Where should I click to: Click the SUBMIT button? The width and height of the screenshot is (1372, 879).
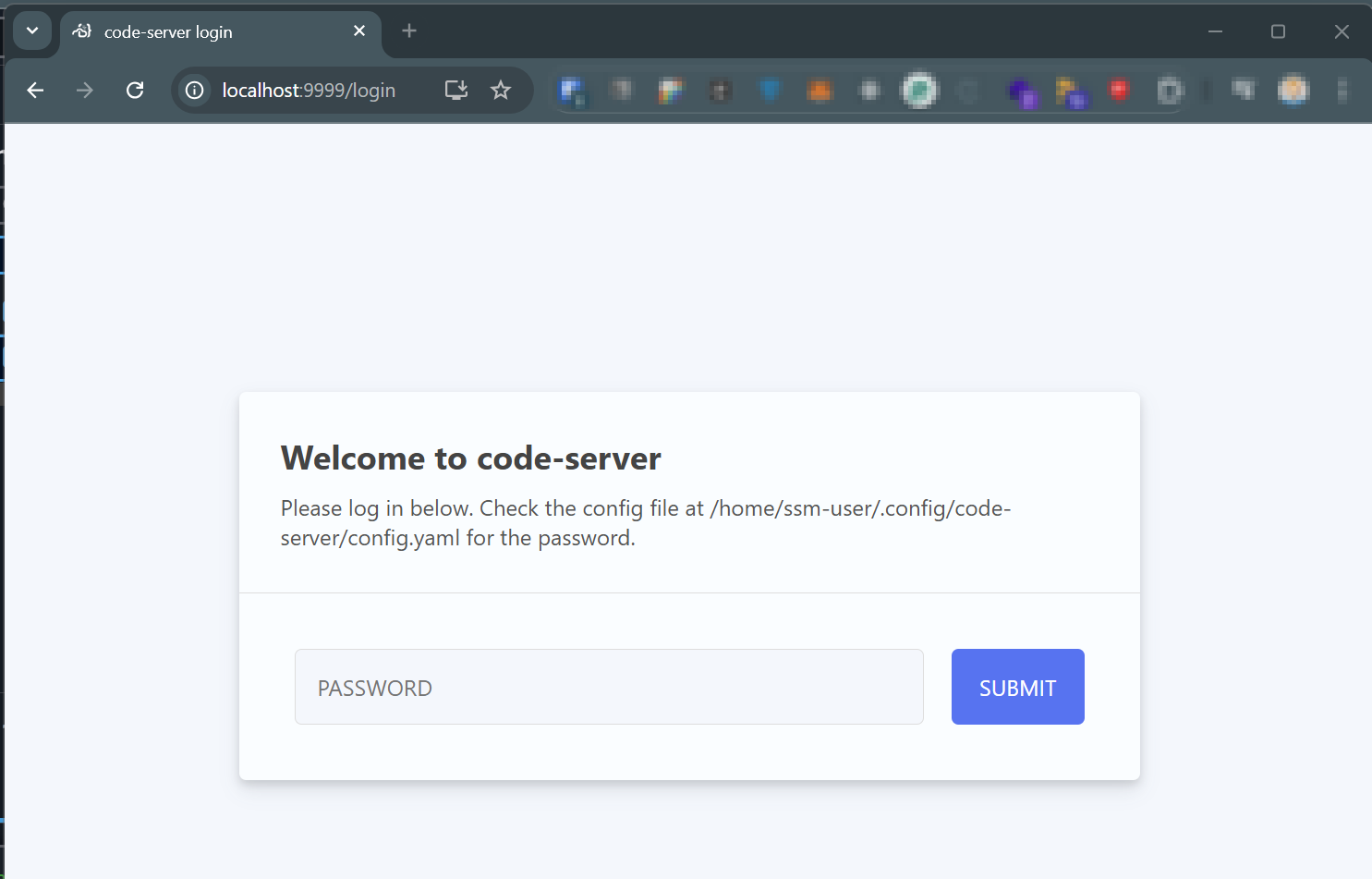point(1017,687)
